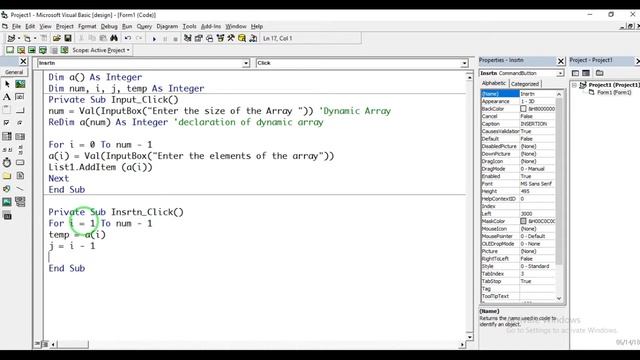Open the Click procedure dropdown
The width and height of the screenshot is (640, 360).
pos(464,63)
